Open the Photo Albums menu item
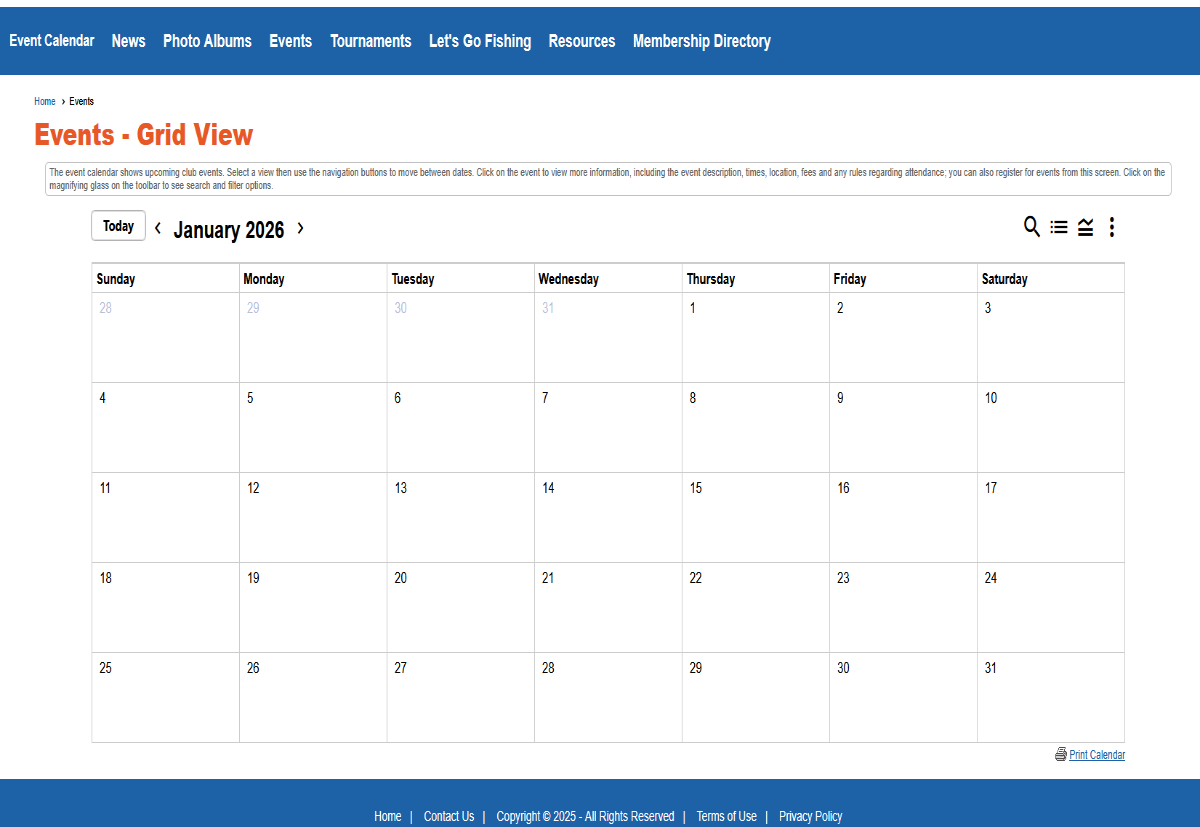The width and height of the screenshot is (1200, 827). (207, 41)
